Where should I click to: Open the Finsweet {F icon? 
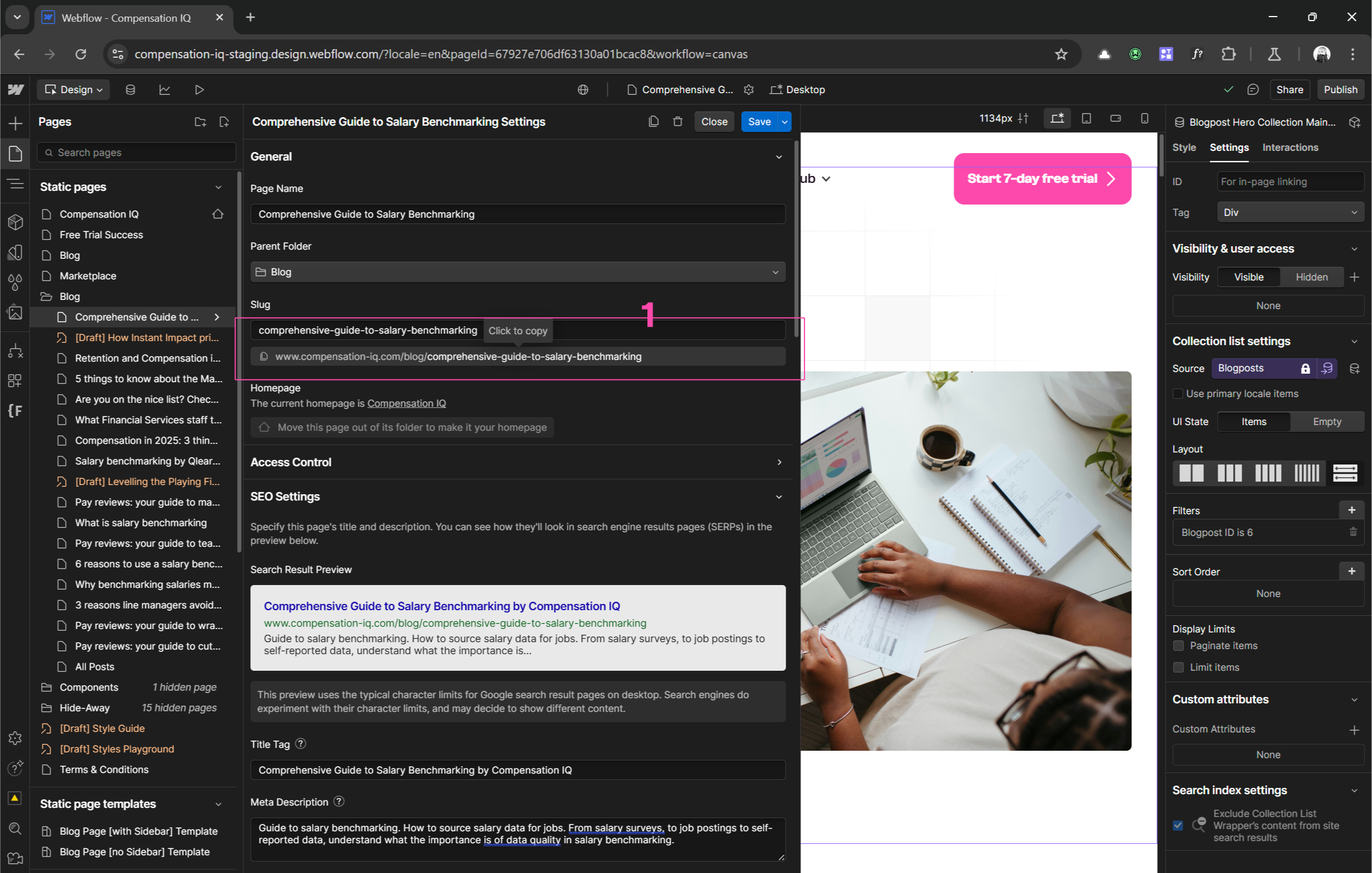(15, 410)
